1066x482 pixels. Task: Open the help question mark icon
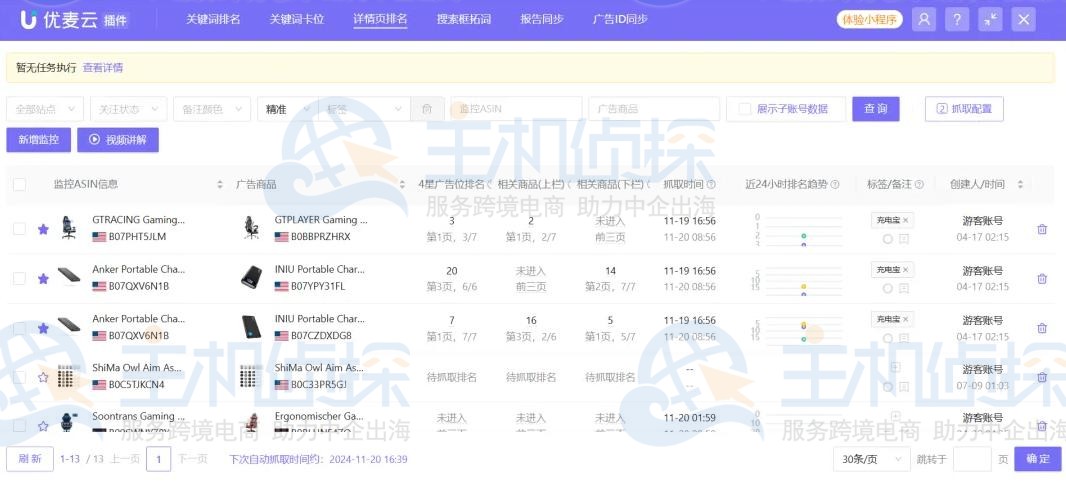[957, 20]
